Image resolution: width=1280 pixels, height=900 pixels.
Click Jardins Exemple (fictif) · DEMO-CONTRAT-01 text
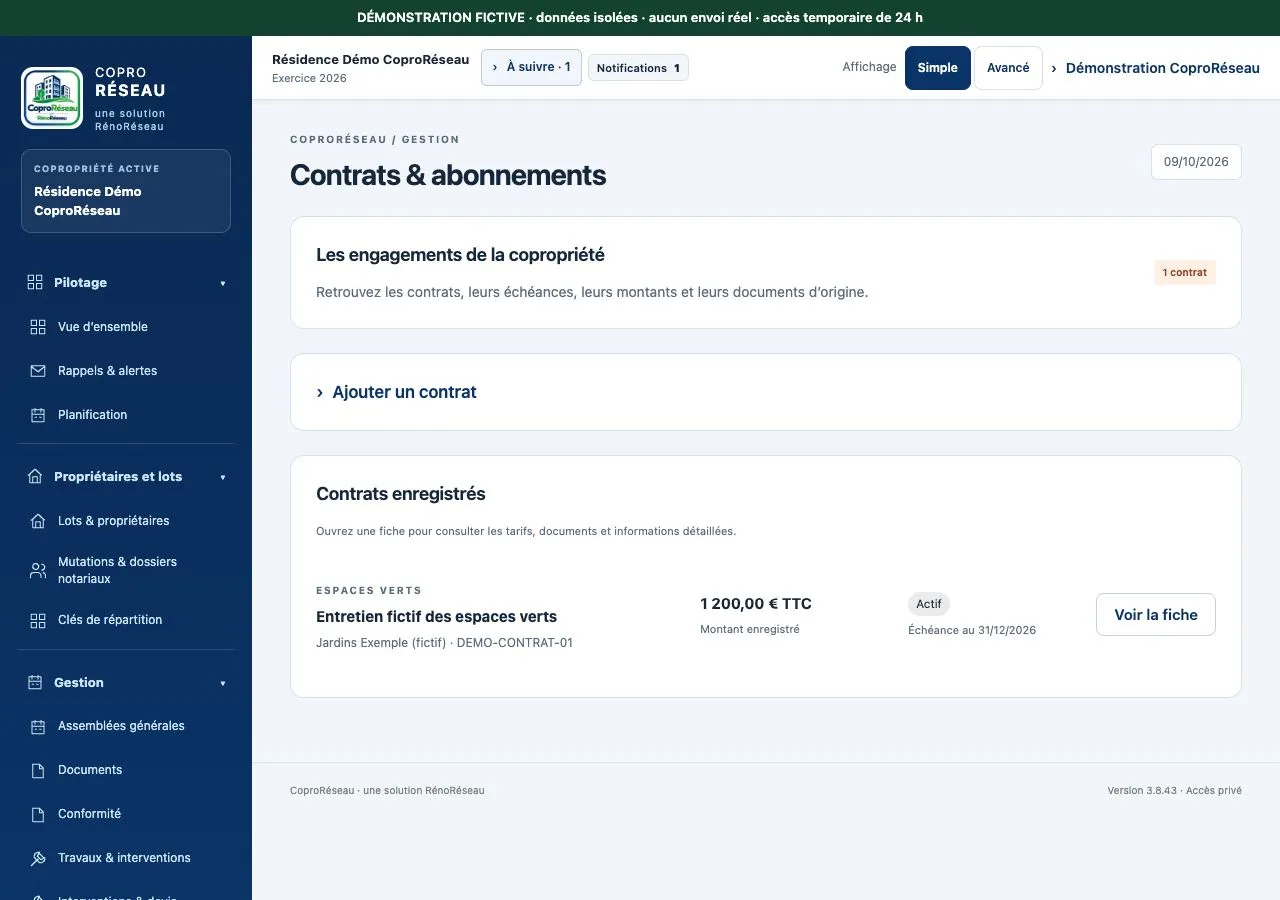tap(444, 643)
